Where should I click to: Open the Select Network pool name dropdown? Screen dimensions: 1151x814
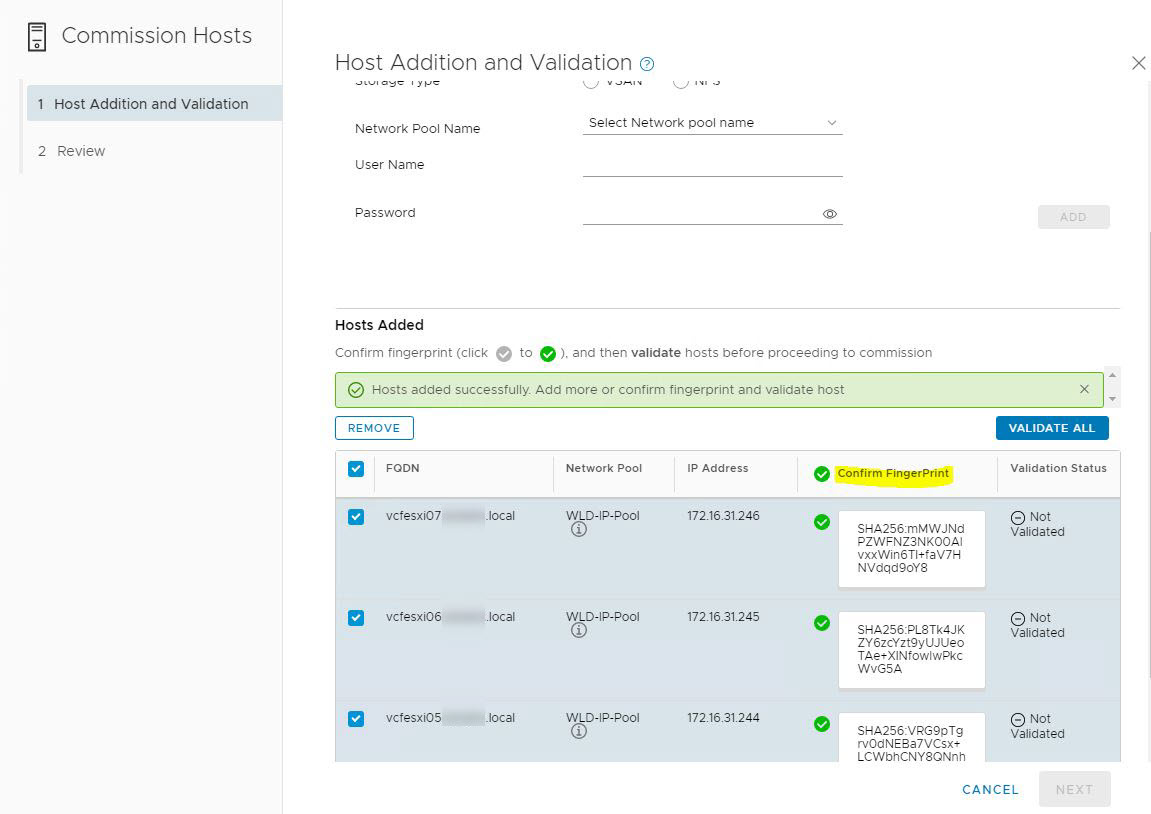pyautogui.click(x=712, y=123)
